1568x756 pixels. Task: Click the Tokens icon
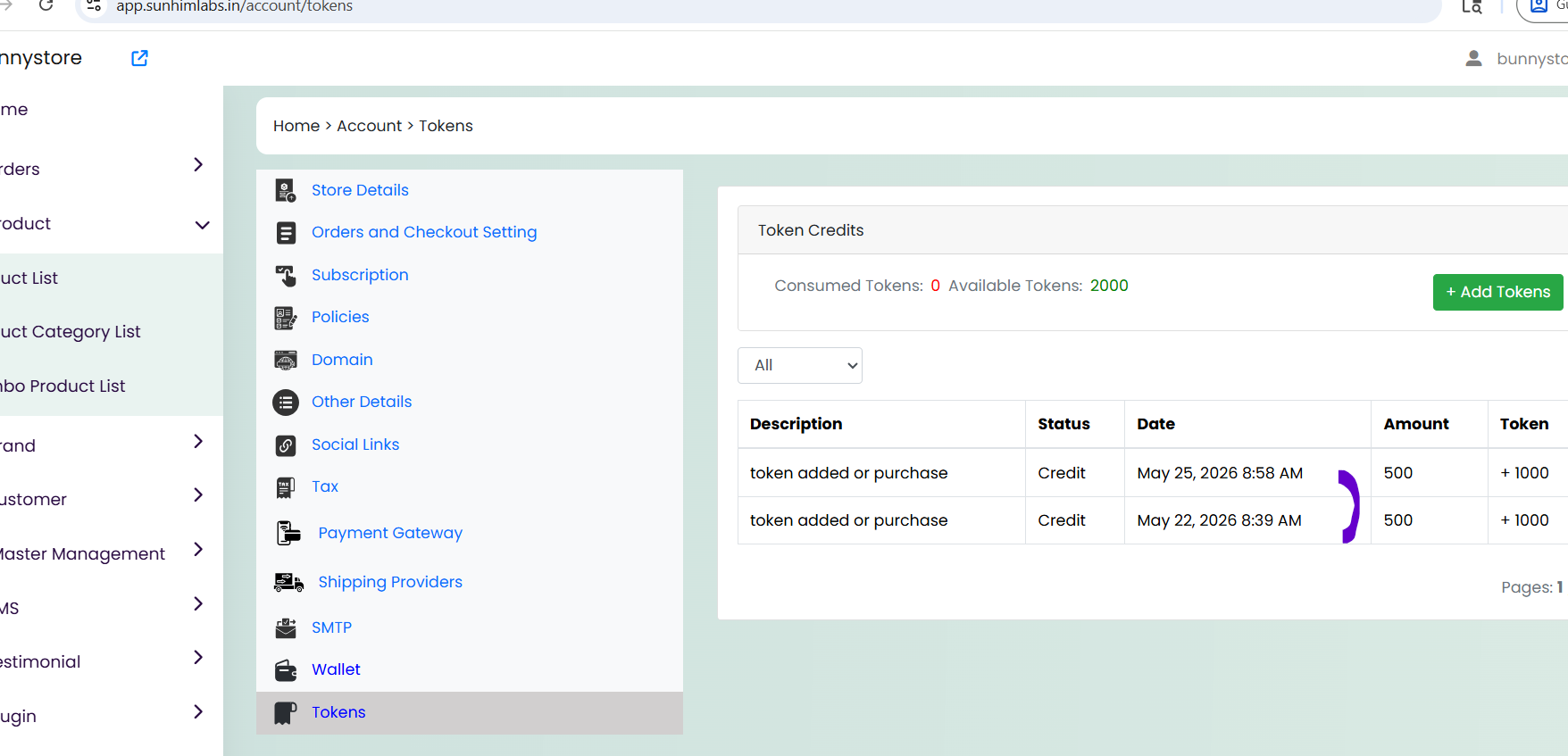(286, 713)
